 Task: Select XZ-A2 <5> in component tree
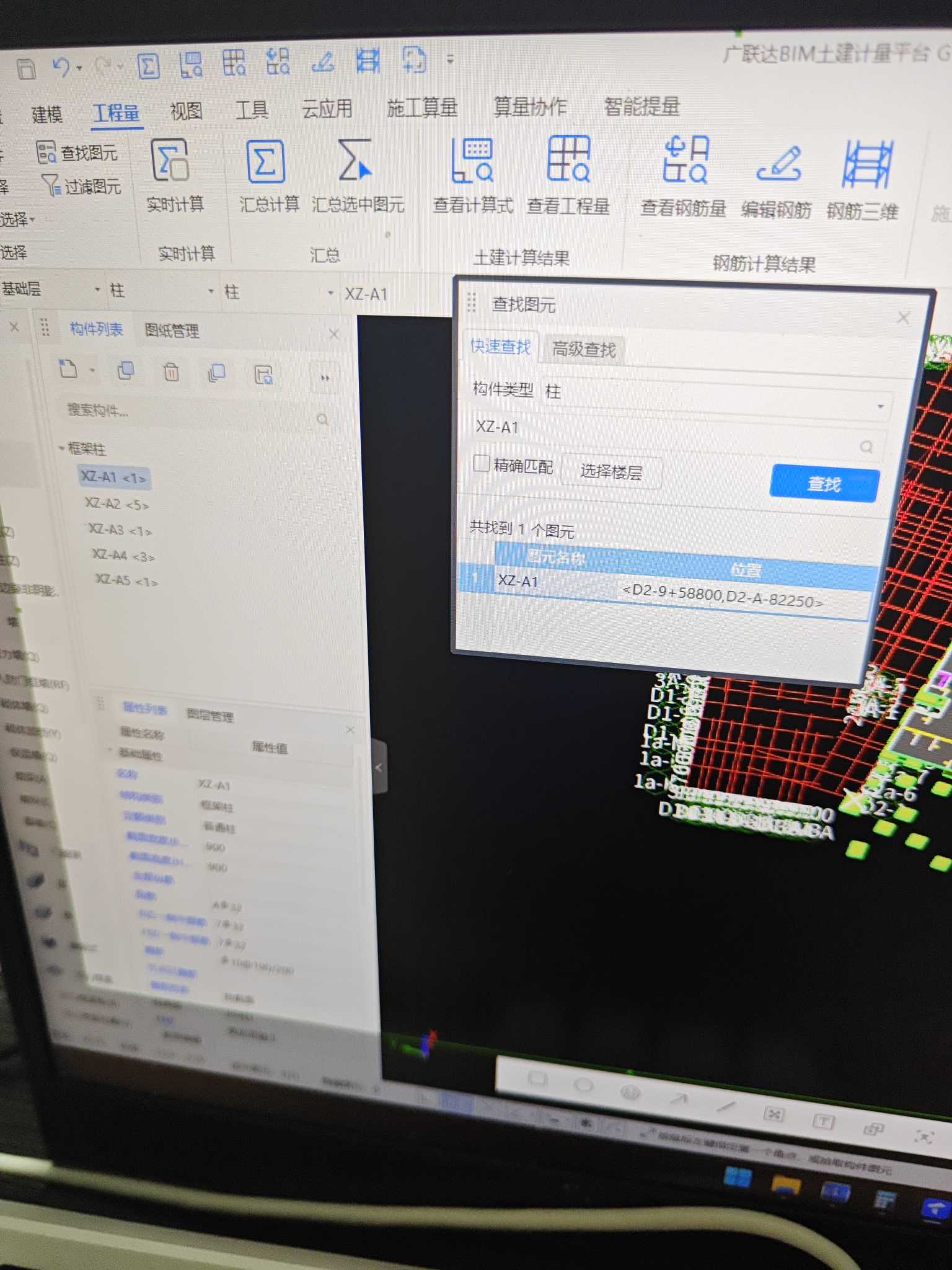(117, 504)
